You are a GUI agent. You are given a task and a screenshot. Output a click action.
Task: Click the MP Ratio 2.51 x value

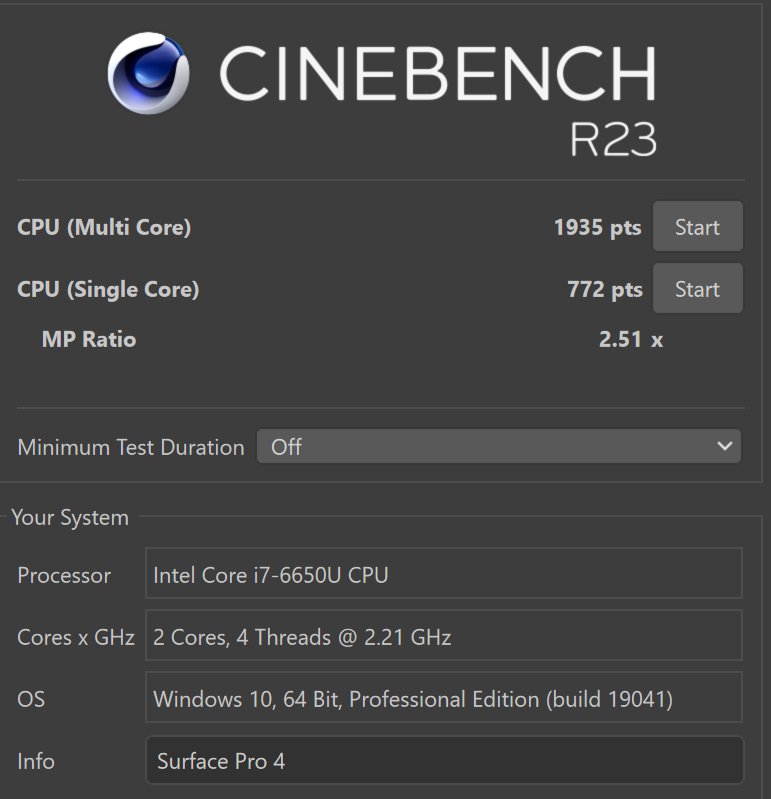click(631, 339)
